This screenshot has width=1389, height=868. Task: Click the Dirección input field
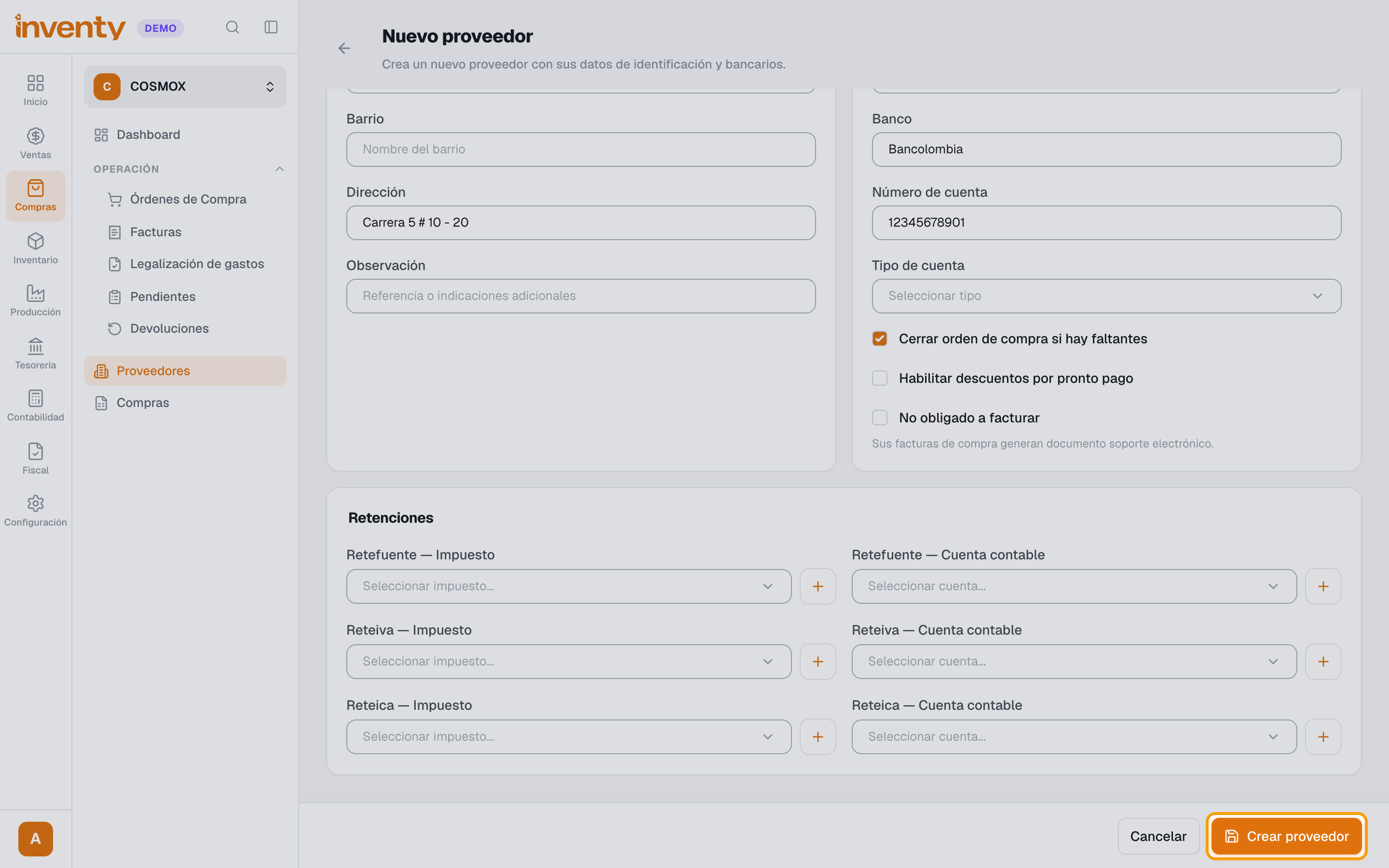580,223
